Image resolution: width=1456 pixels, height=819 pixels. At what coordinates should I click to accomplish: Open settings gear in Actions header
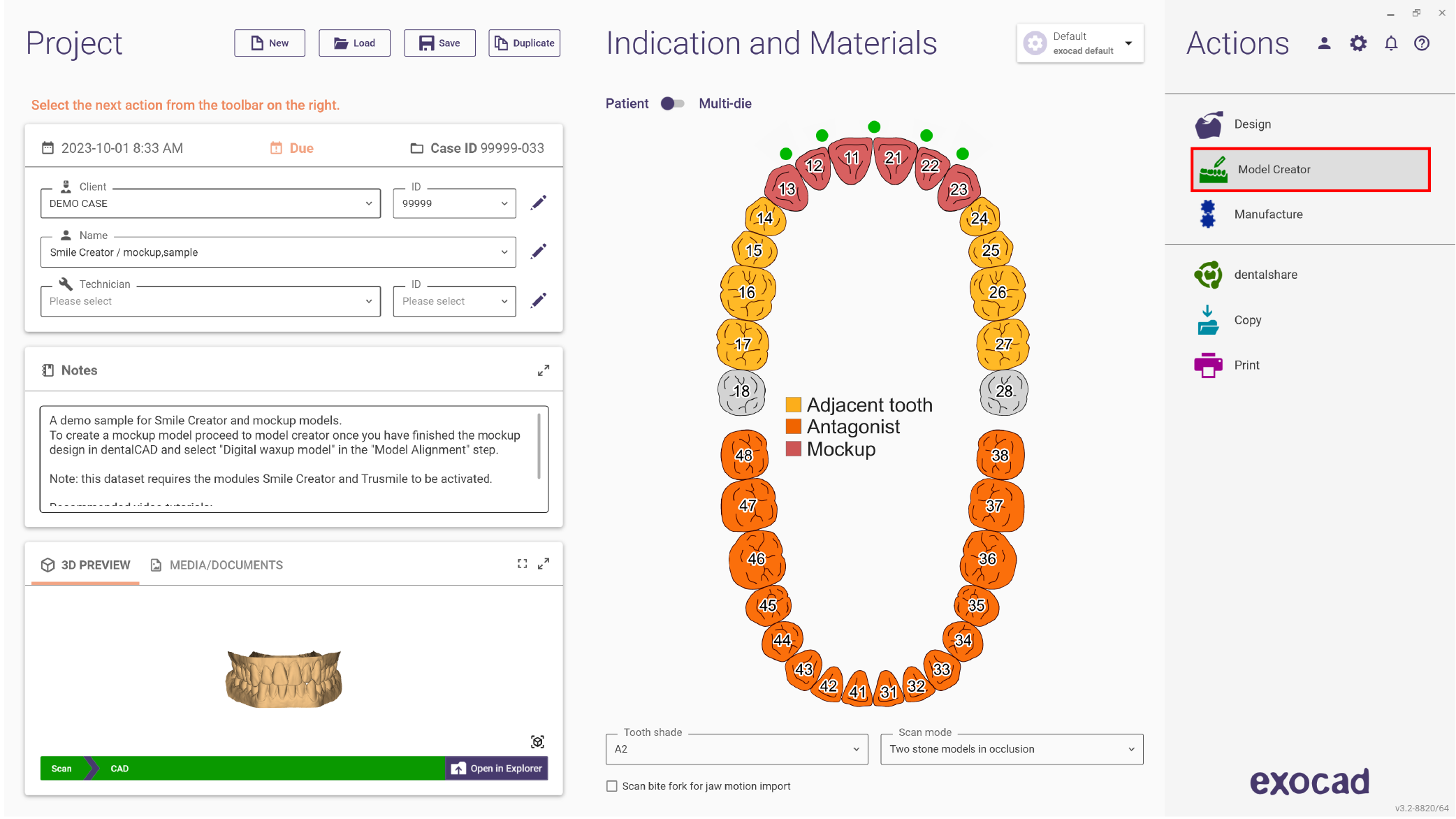[x=1357, y=43]
